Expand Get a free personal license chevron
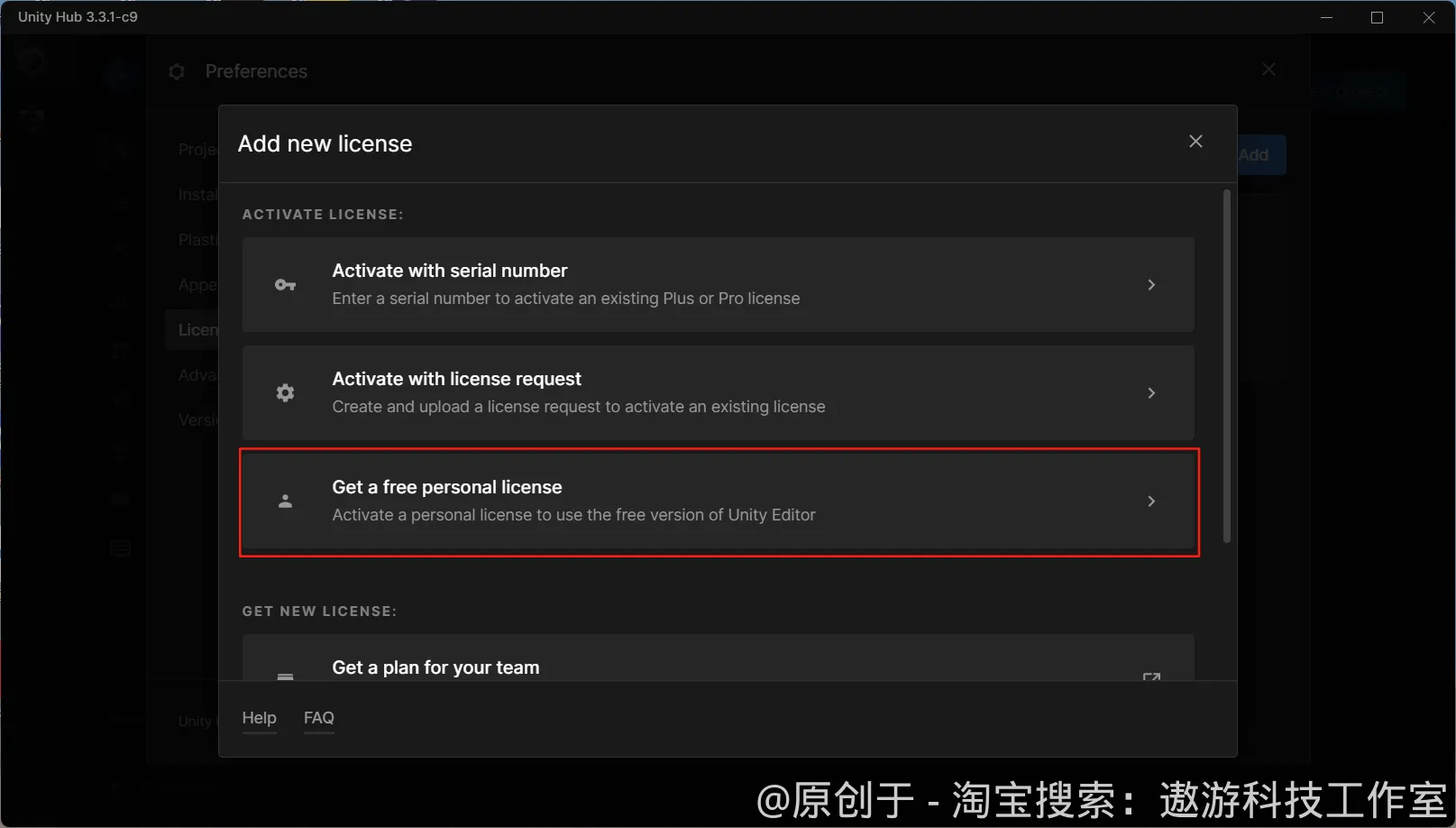Screen dimensions: 1456x828 tap(1151, 501)
